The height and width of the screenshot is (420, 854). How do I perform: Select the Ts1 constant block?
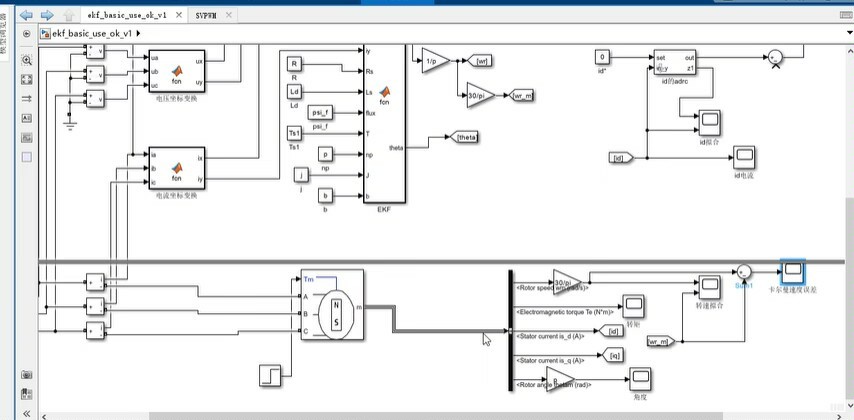coord(294,133)
